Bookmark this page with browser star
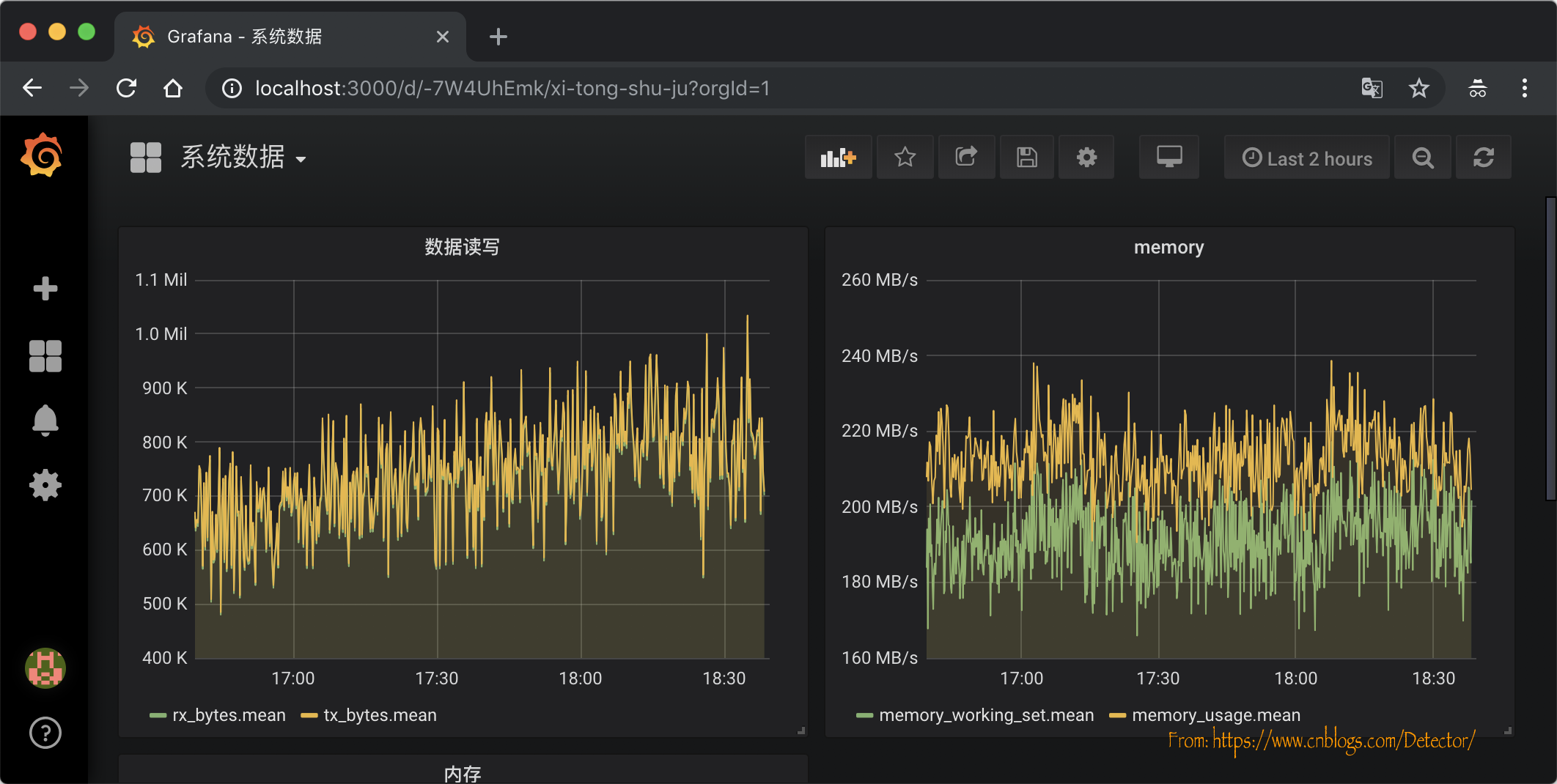1557x784 pixels. [x=1419, y=89]
